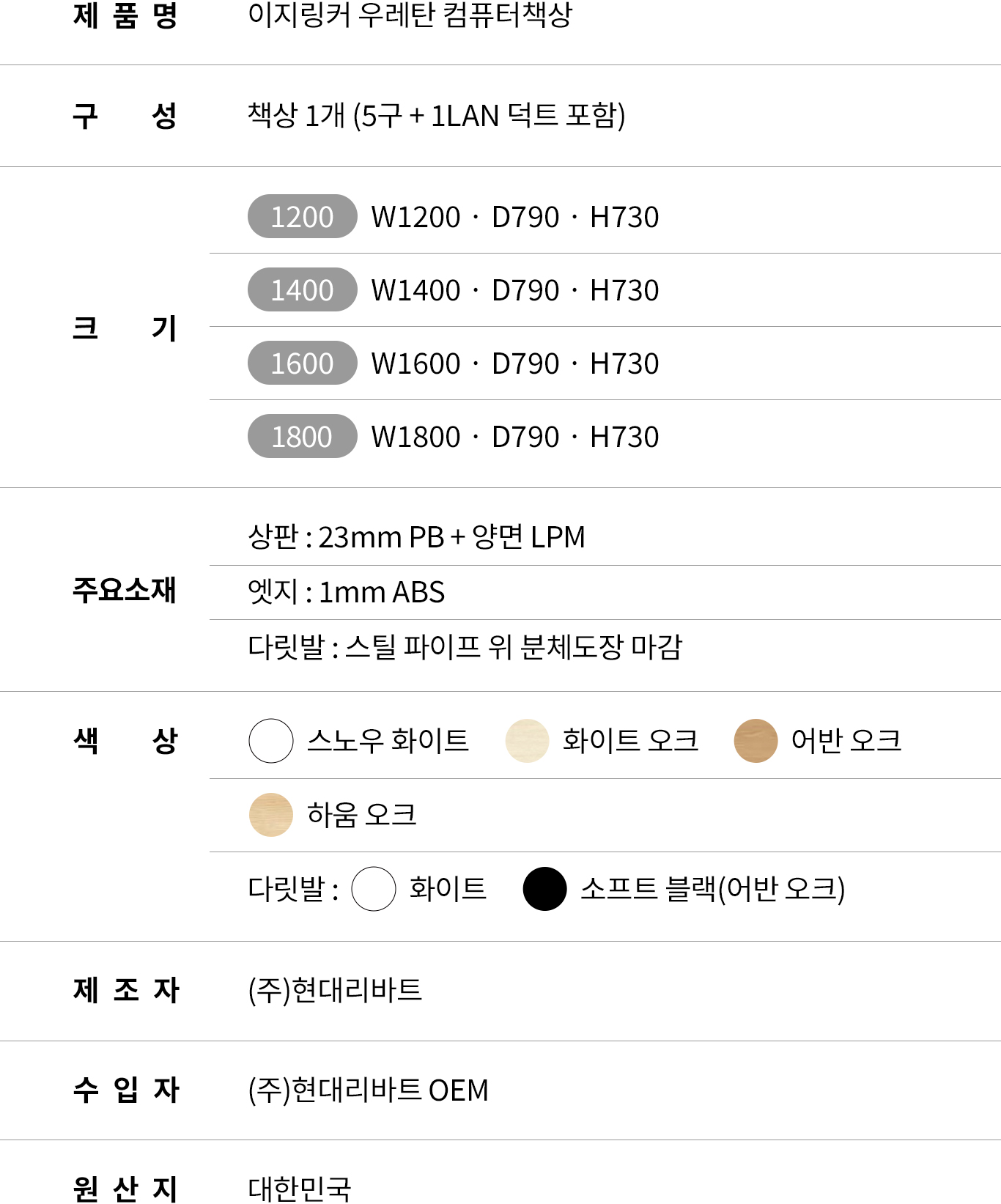Select the White Oak color swatch

527,741
